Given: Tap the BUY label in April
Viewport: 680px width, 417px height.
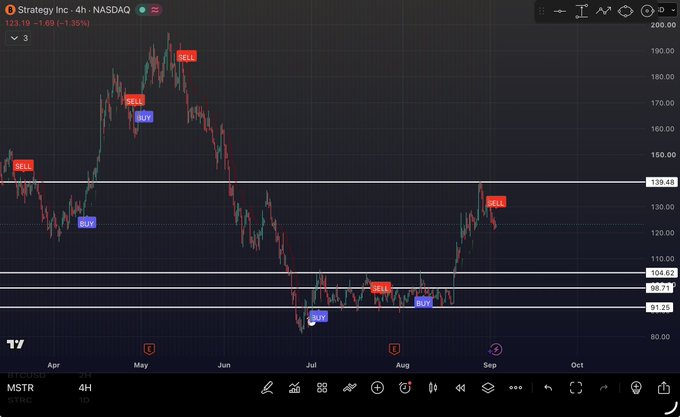Looking at the screenshot, I should [87, 223].
